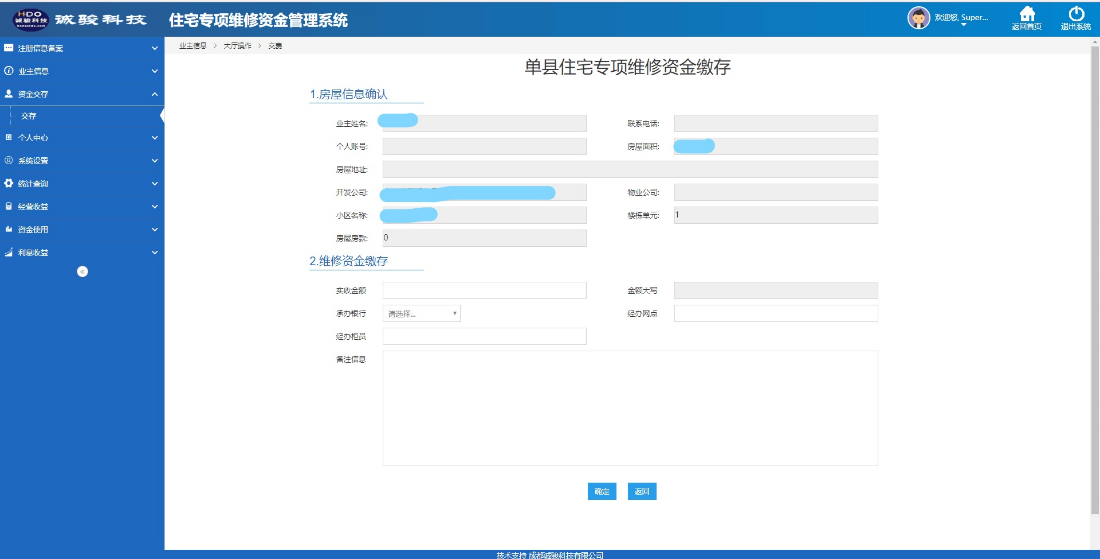Viewport: 1100px width, 559px height.
Task: Click the 统计查询 gear icon
Action: coord(8,183)
